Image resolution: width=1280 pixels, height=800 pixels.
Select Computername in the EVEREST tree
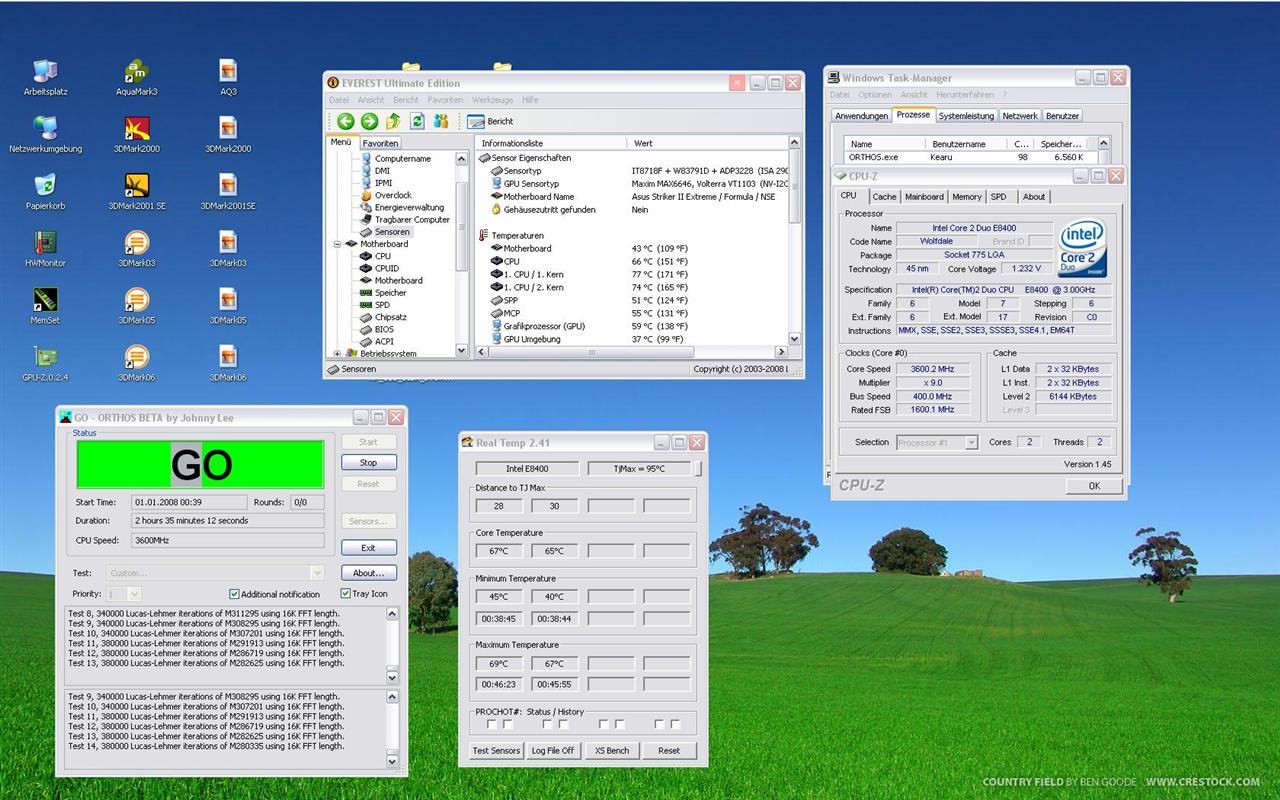pyautogui.click(x=402, y=158)
